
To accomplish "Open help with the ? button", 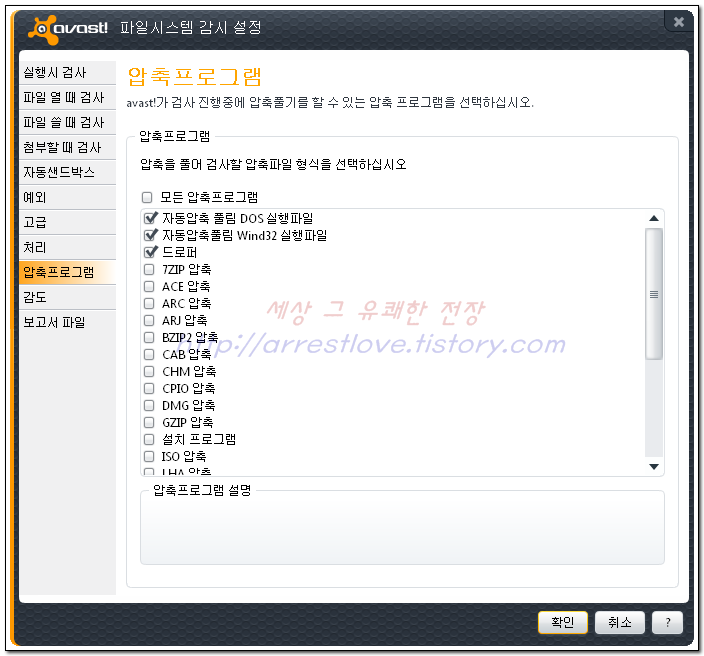I will coord(667,622).
